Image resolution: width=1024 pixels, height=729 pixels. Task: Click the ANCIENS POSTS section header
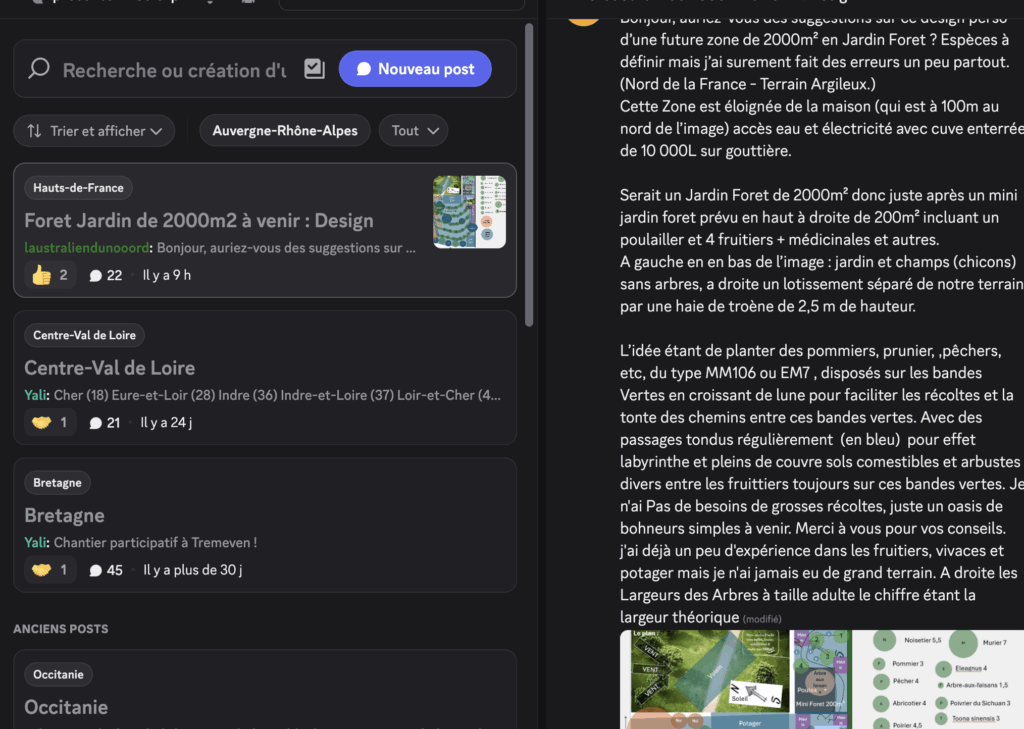coord(61,628)
